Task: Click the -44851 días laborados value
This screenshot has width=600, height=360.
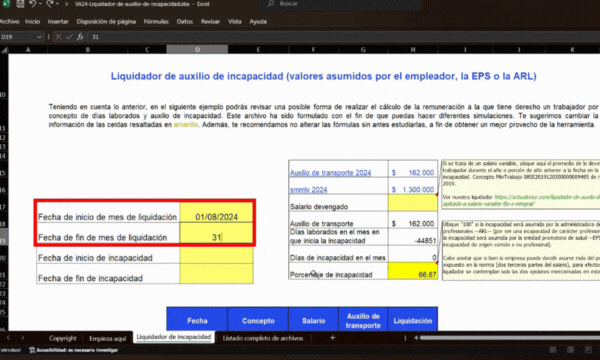Action: [412, 236]
